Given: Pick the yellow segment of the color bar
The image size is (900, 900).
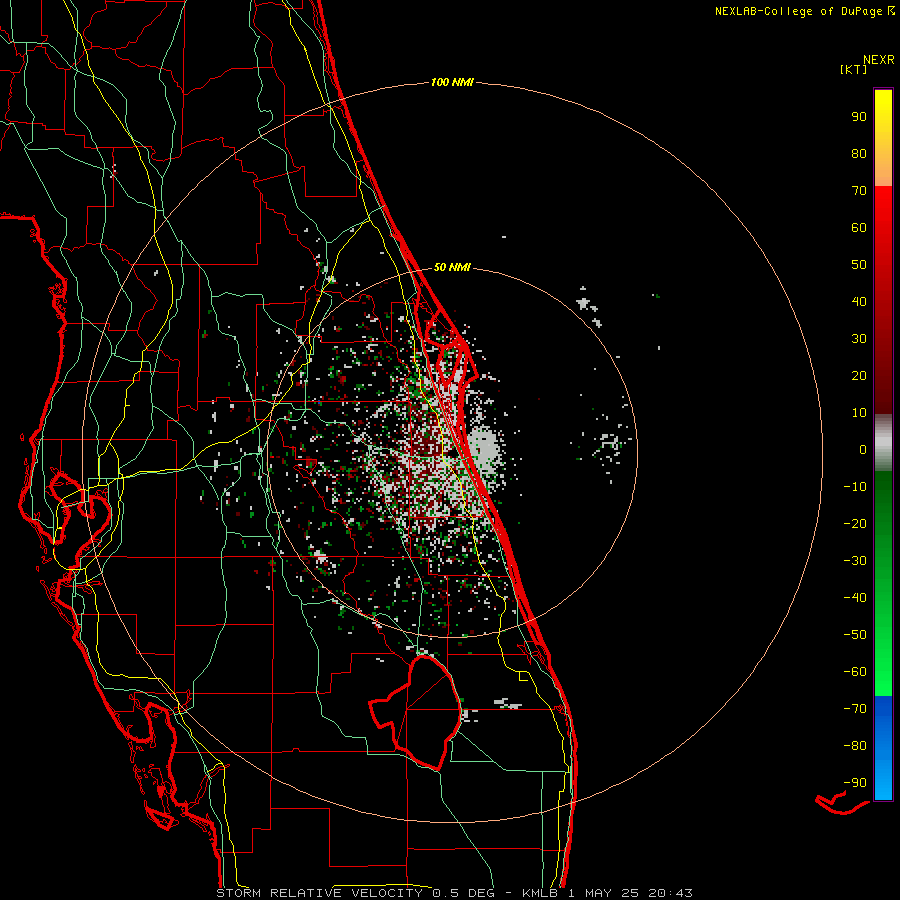Looking at the screenshot, I should point(883,138).
